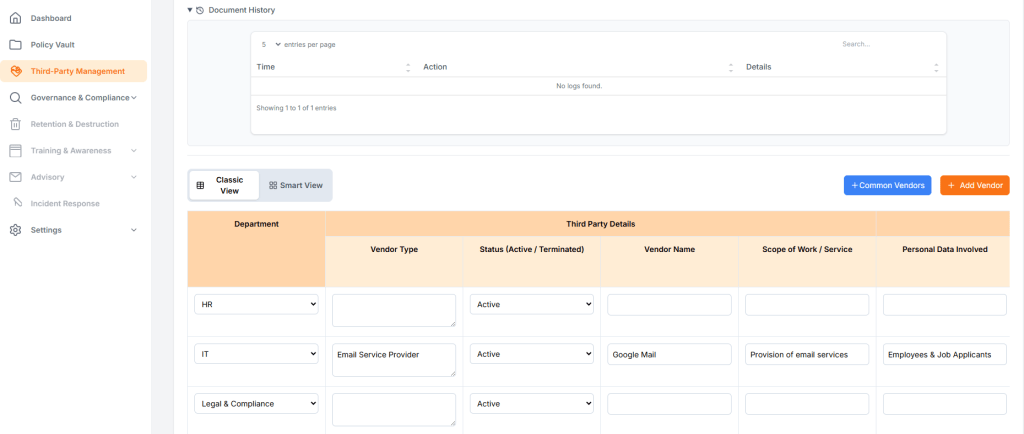Open the entries per page dropdown
This screenshot has height=434, width=1024.
tap(270, 44)
